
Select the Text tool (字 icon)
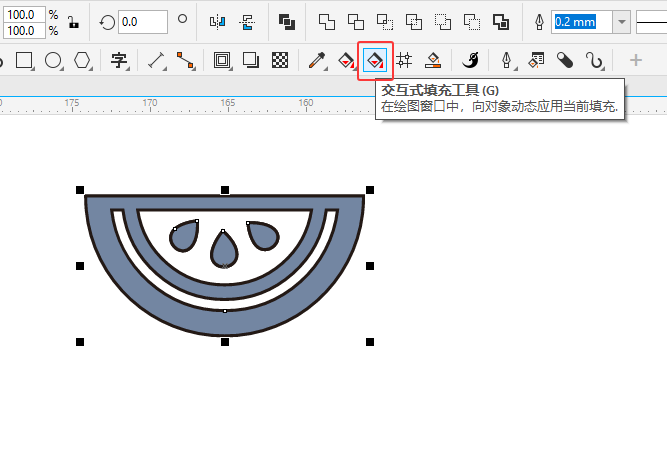(x=119, y=60)
